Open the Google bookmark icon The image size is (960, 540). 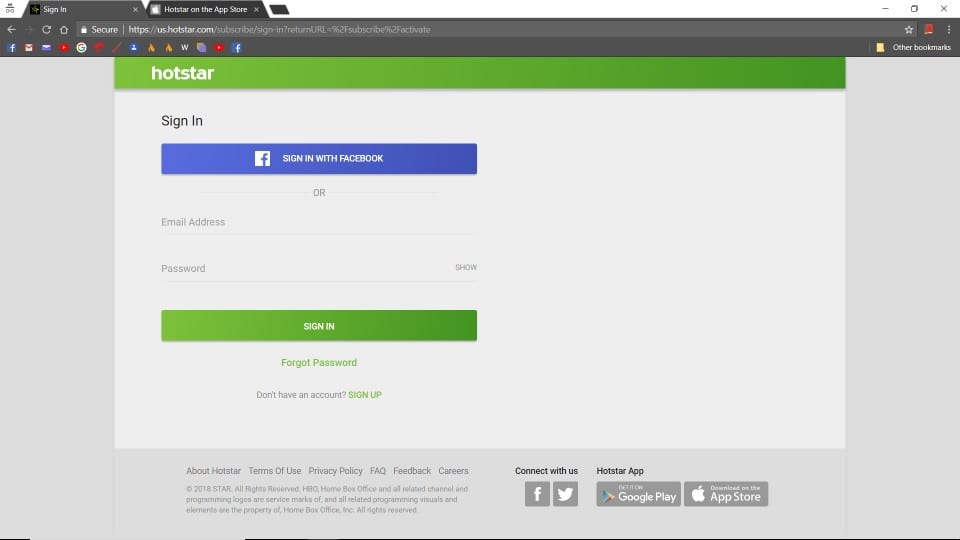coord(81,47)
